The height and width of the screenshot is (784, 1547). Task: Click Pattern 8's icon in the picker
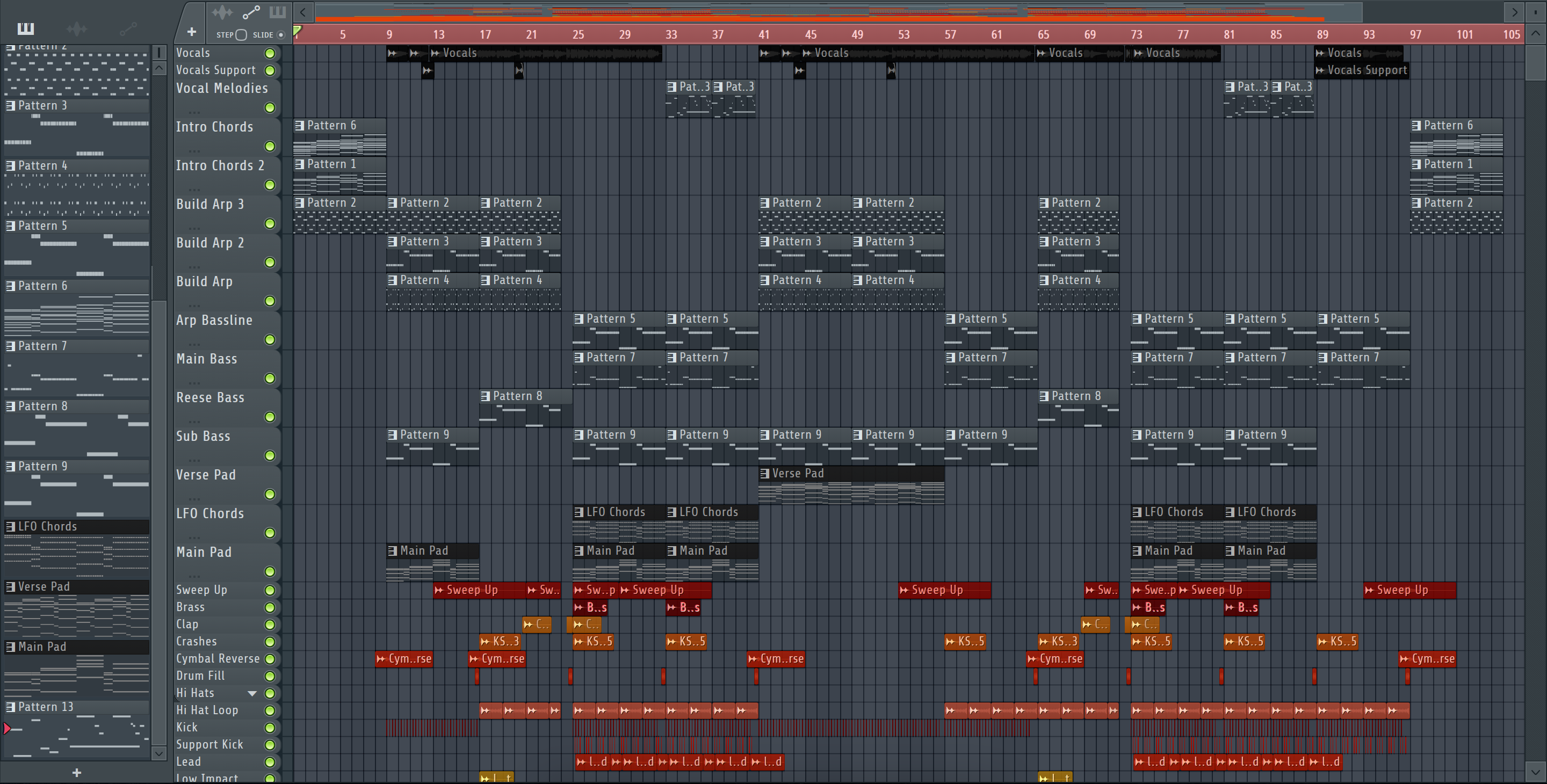11,406
